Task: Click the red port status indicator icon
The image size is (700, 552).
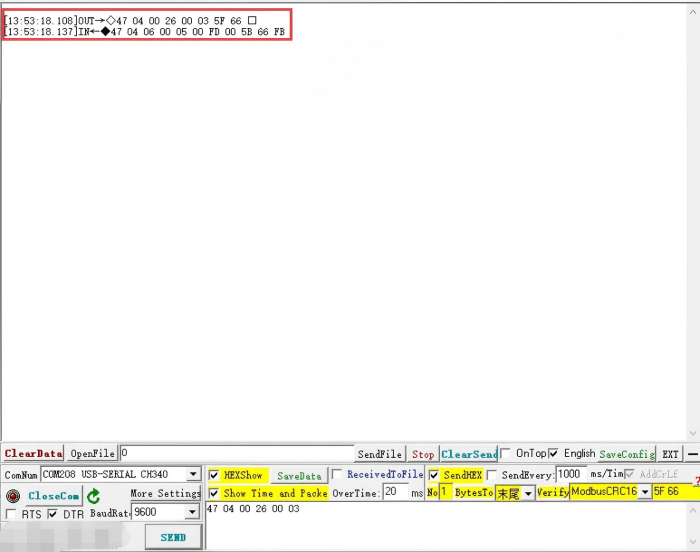Action: click(13, 496)
